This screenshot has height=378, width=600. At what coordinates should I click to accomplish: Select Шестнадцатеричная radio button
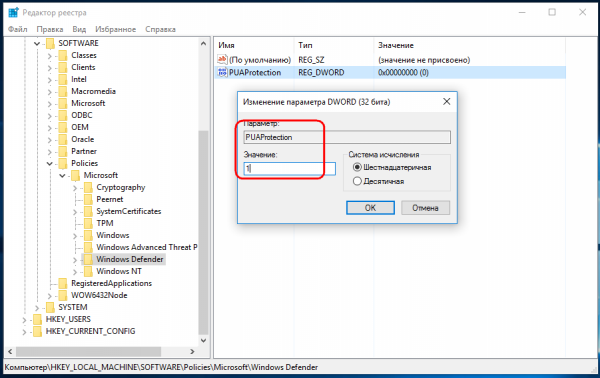(357, 168)
